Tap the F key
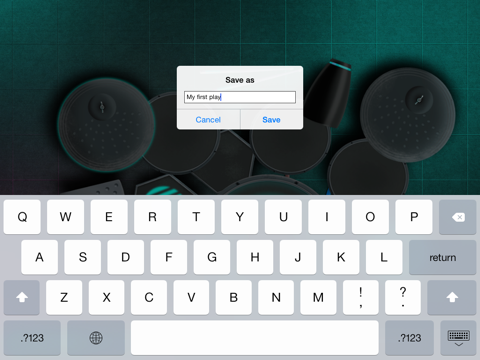The width and height of the screenshot is (480, 360). click(x=169, y=257)
